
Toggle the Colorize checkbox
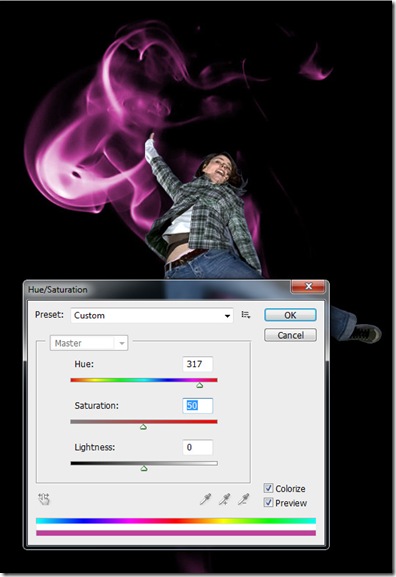268,488
